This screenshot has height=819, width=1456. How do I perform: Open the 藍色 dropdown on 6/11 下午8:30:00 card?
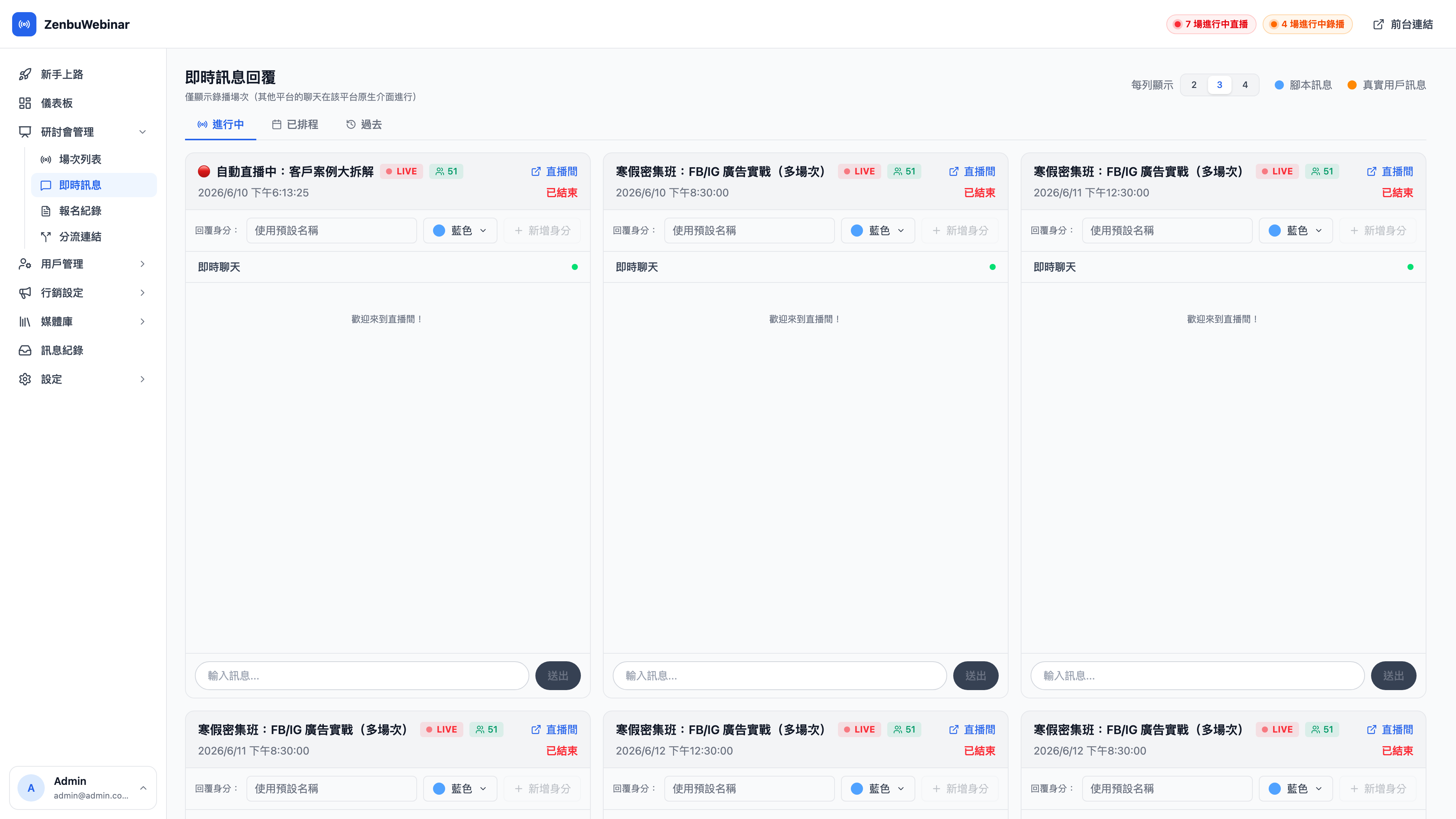[x=460, y=789]
